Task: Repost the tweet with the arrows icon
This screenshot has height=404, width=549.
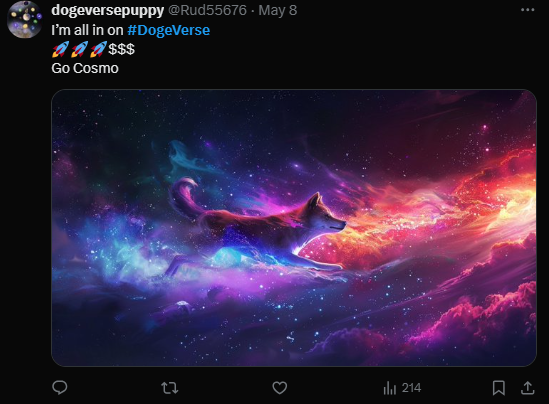Action: (169, 388)
